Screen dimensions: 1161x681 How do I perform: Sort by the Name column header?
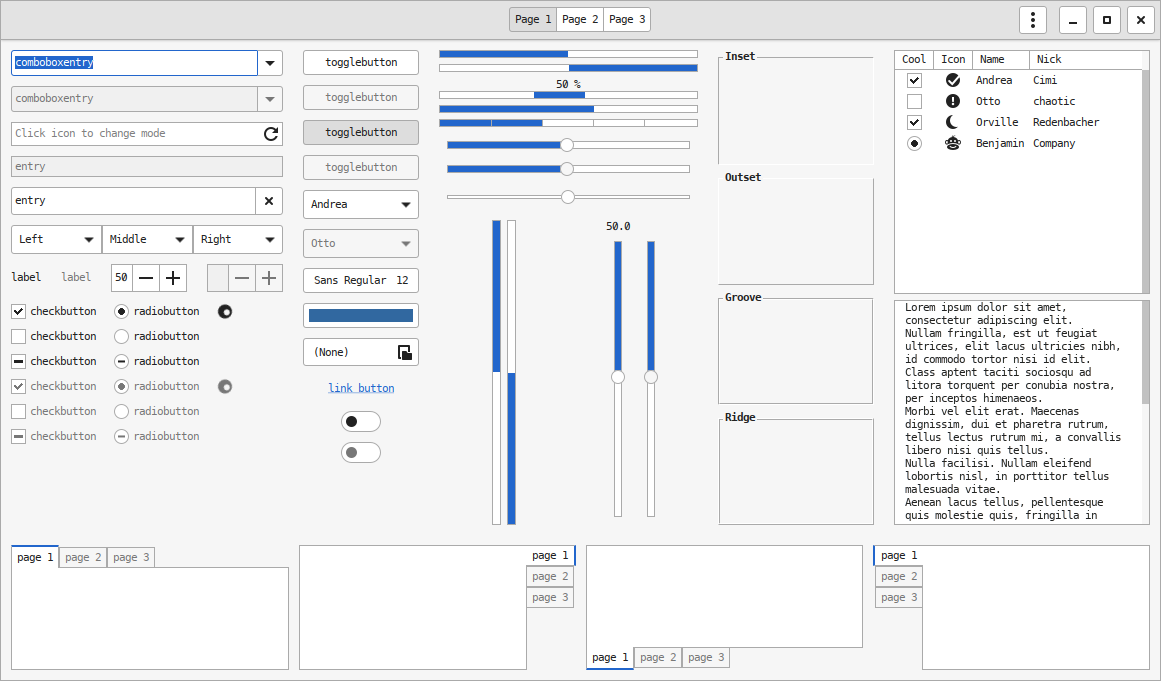coord(1000,59)
